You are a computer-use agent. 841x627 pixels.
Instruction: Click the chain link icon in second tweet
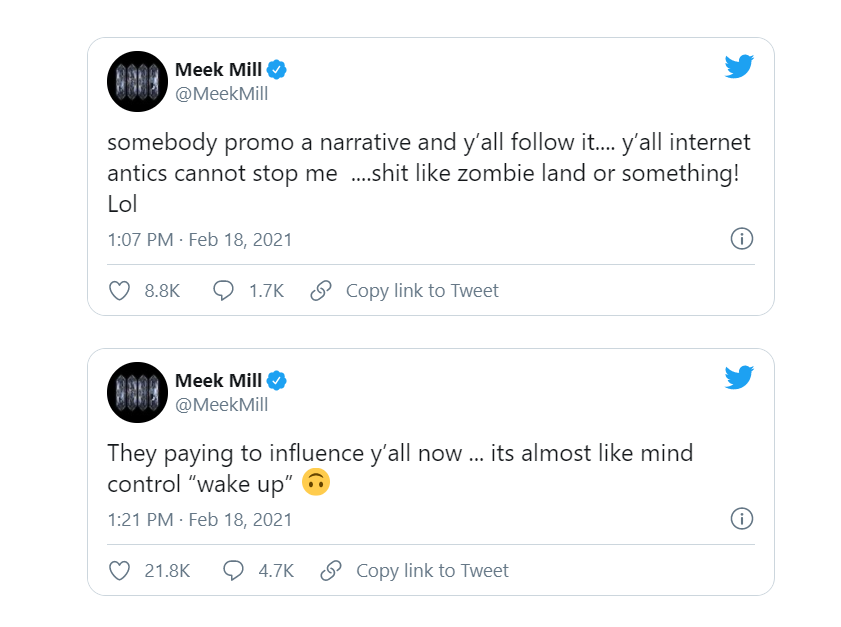[331, 571]
